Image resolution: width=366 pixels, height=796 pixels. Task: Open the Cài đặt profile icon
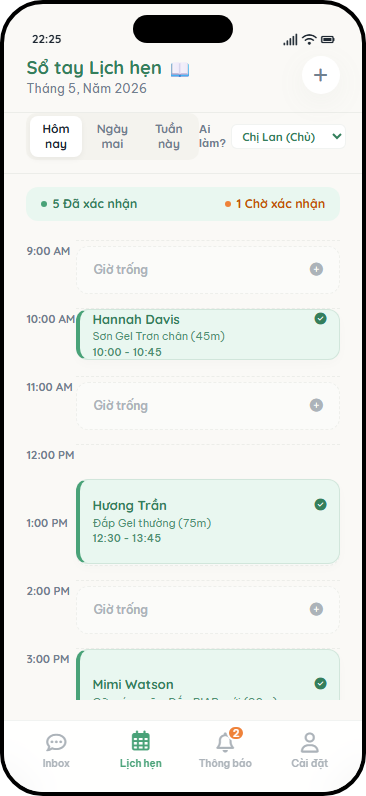tap(309, 743)
